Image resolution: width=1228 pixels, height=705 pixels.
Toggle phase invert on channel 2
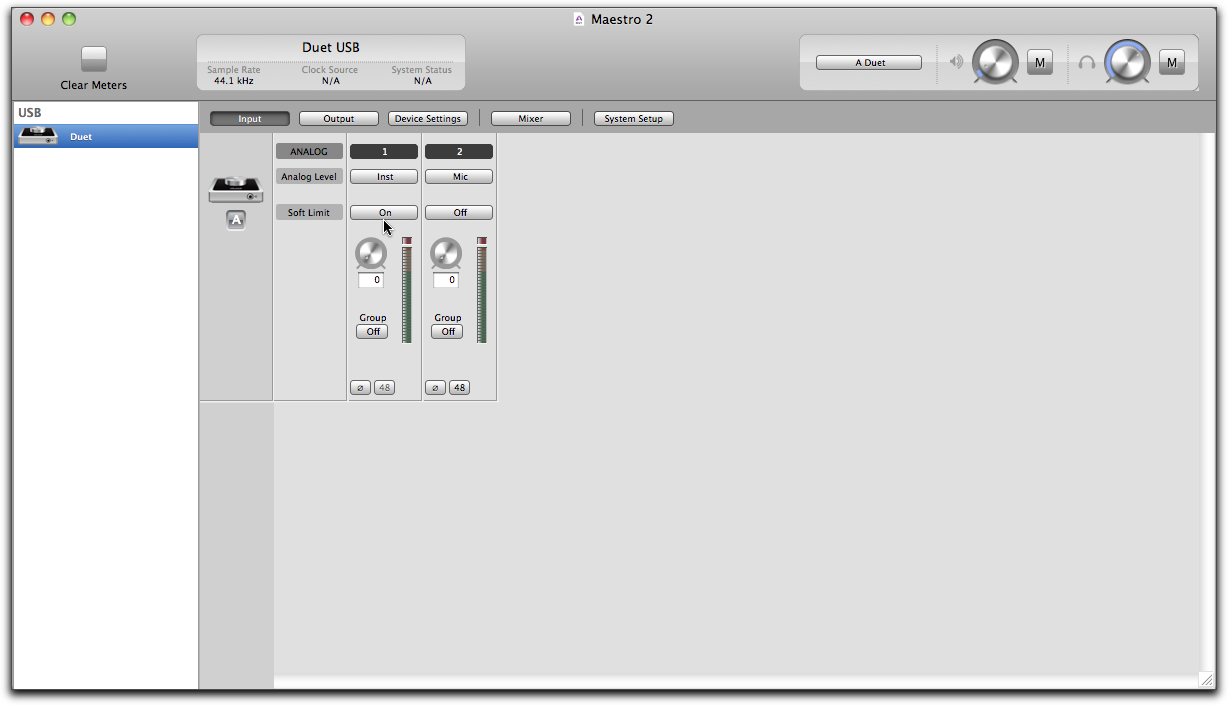pyautogui.click(x=436, y=388)
